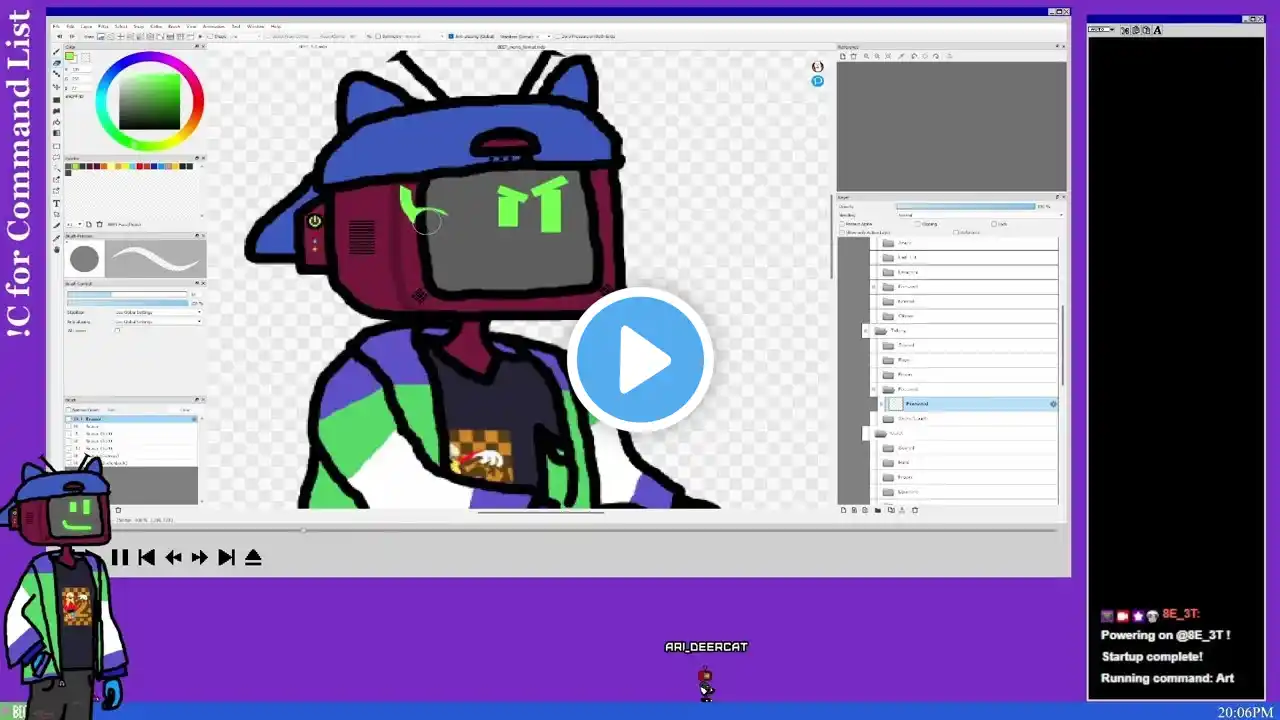
Task: Add a new color to the palette
Action: pos(89,224)
